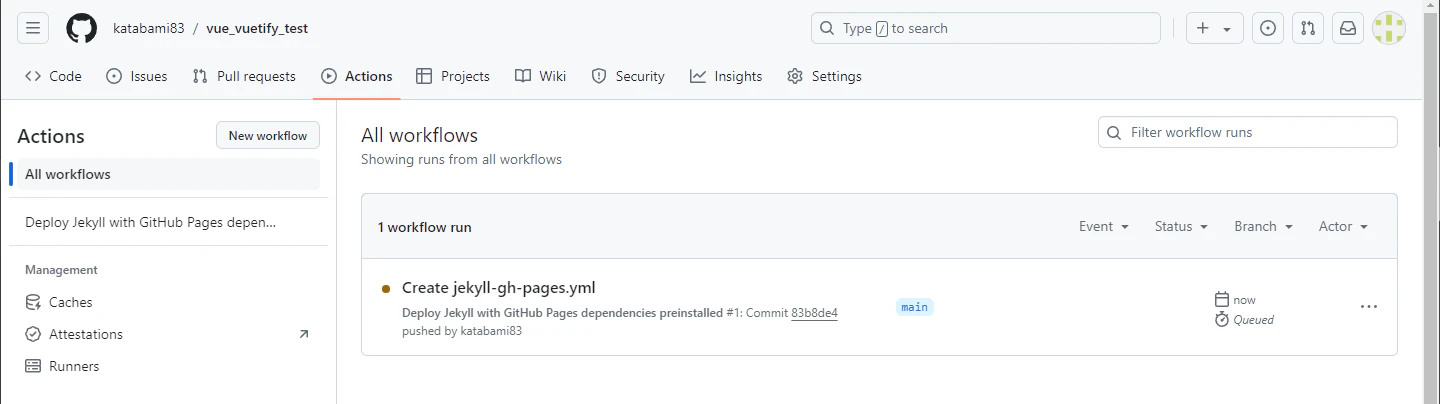
Task: Click the page vertical scrollbar
Action: pyautogui.click(x=1431, y=202)
